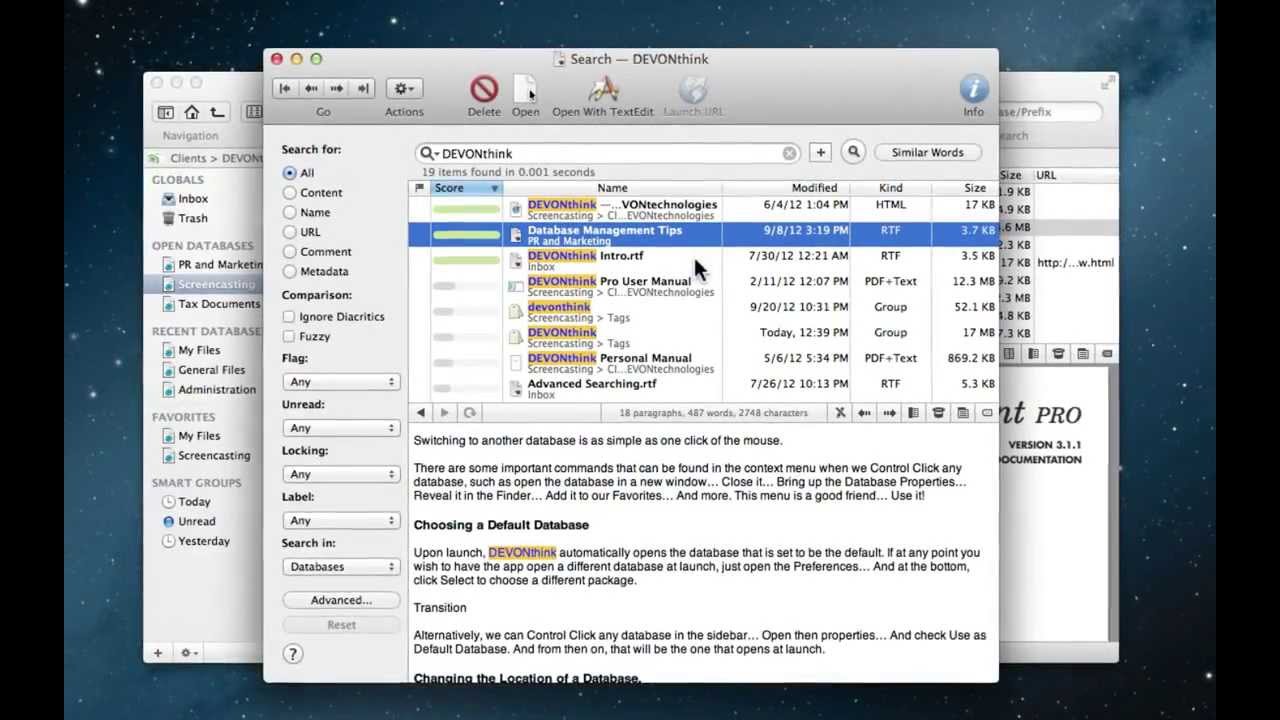Open gear menu below background window sidebar
This screenshot has width=1280, height=720.
188,653
